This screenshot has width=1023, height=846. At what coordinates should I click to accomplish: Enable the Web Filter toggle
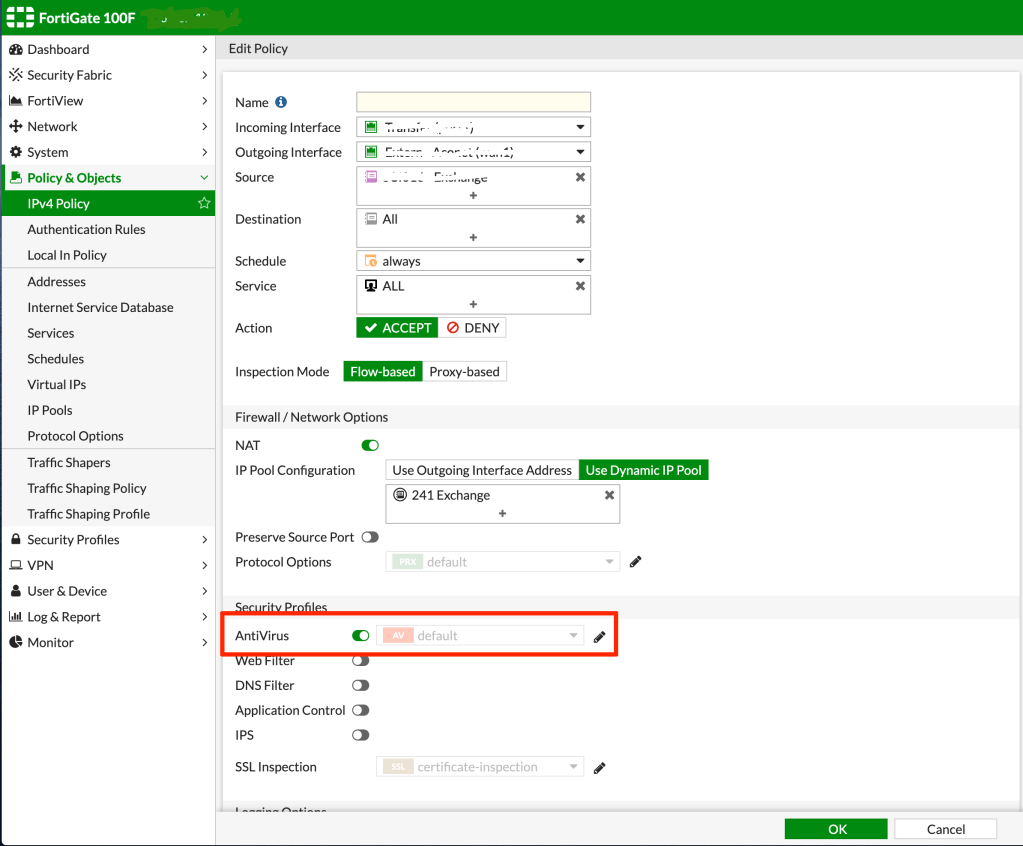[361, 661]
